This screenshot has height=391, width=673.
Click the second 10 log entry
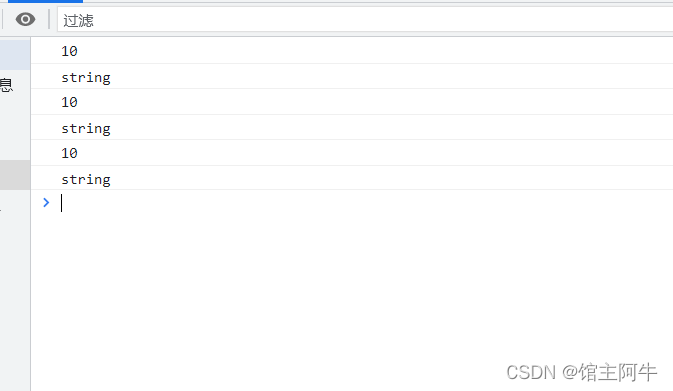[x=69, y=102]
